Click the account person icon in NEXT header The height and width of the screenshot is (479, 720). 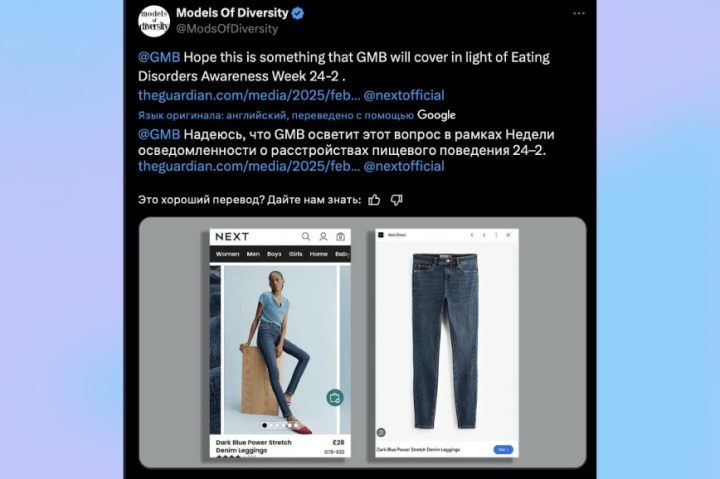[323, 237]
